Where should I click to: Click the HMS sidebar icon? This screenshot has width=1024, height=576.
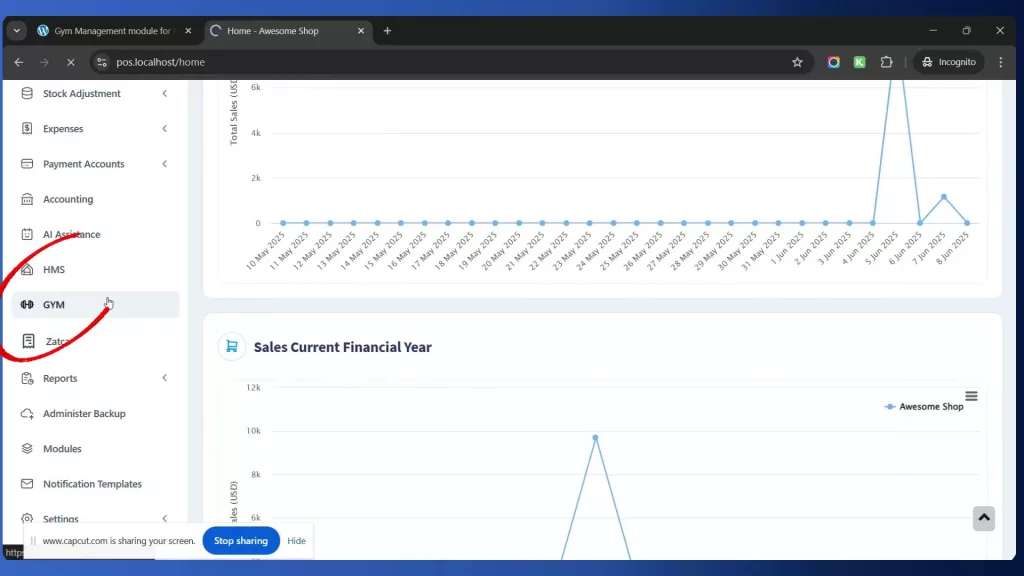point(27,270)
